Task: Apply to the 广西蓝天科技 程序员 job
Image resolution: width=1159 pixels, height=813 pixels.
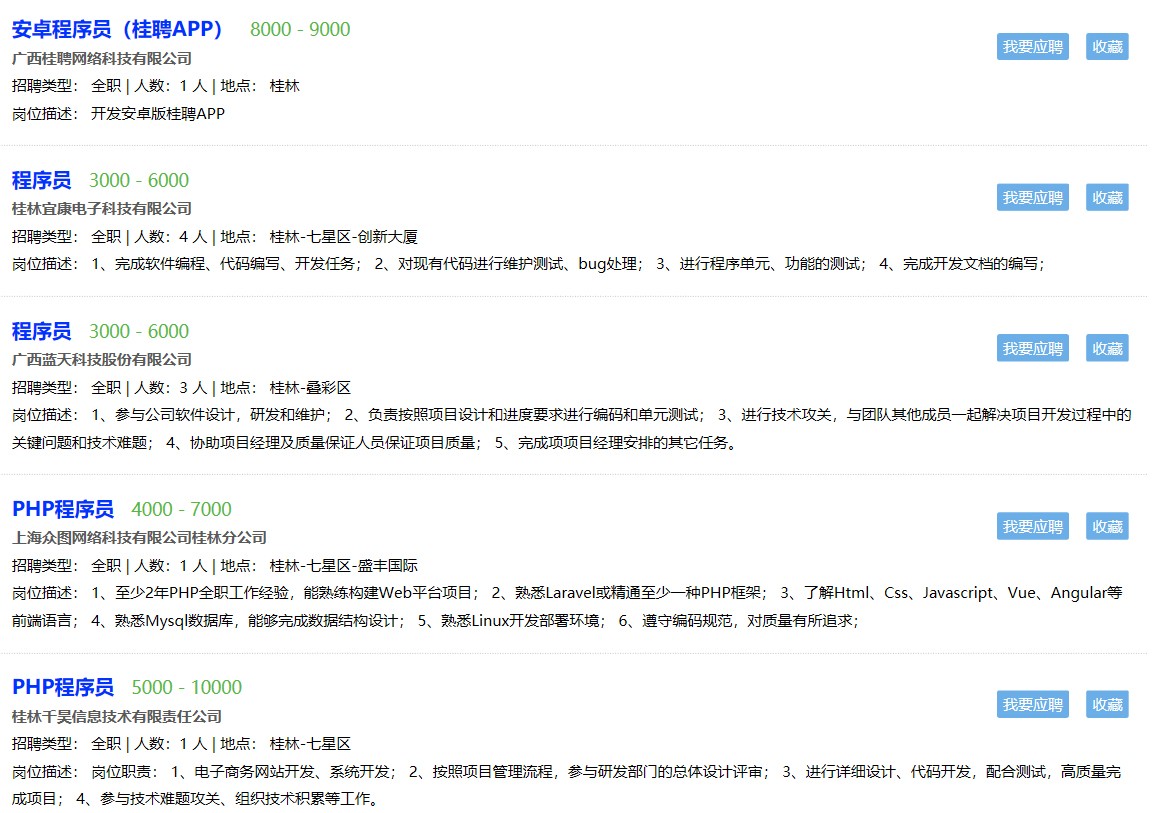Action: 1032,348
